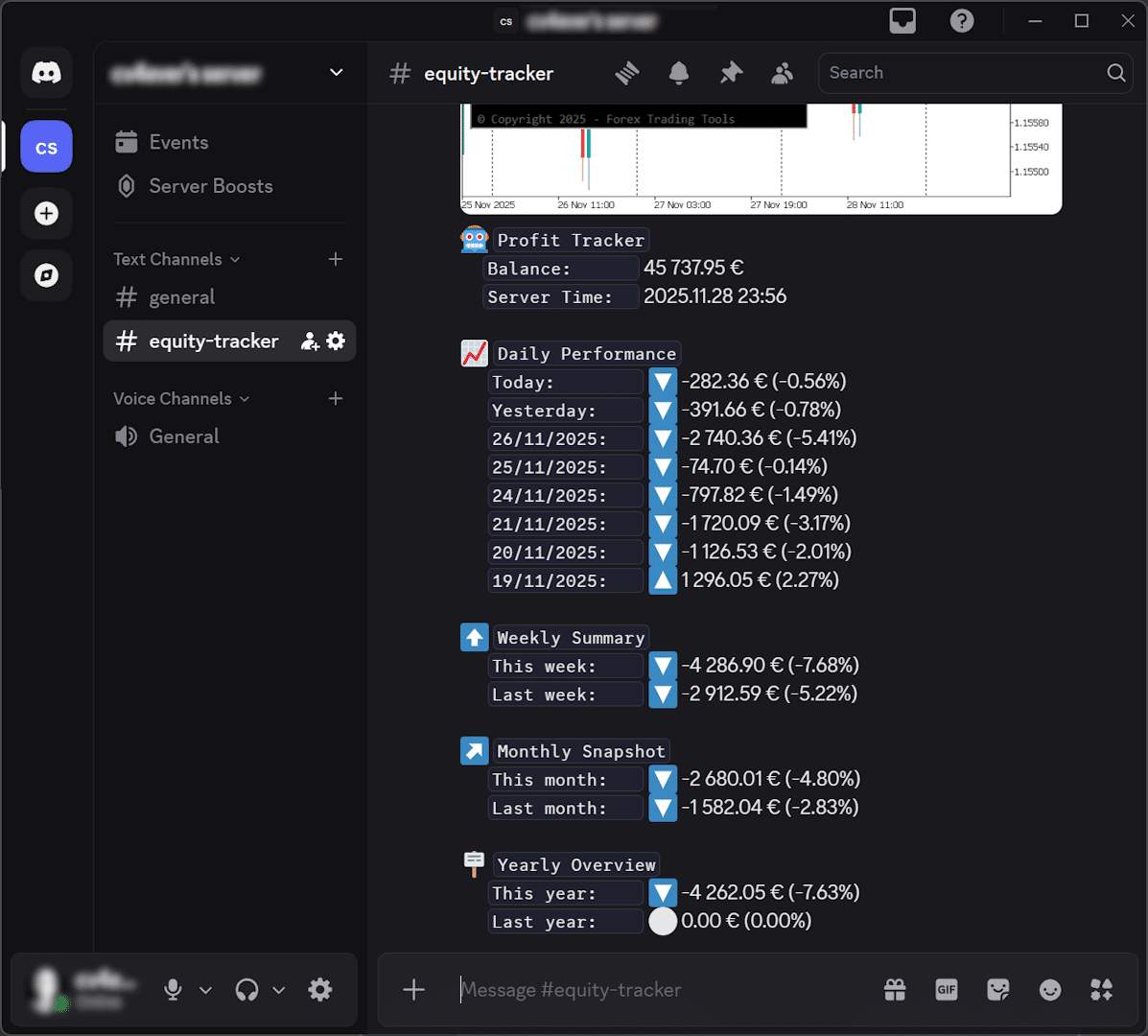
Task: Expand the server name dropdown menu
Action: (336, 73)
